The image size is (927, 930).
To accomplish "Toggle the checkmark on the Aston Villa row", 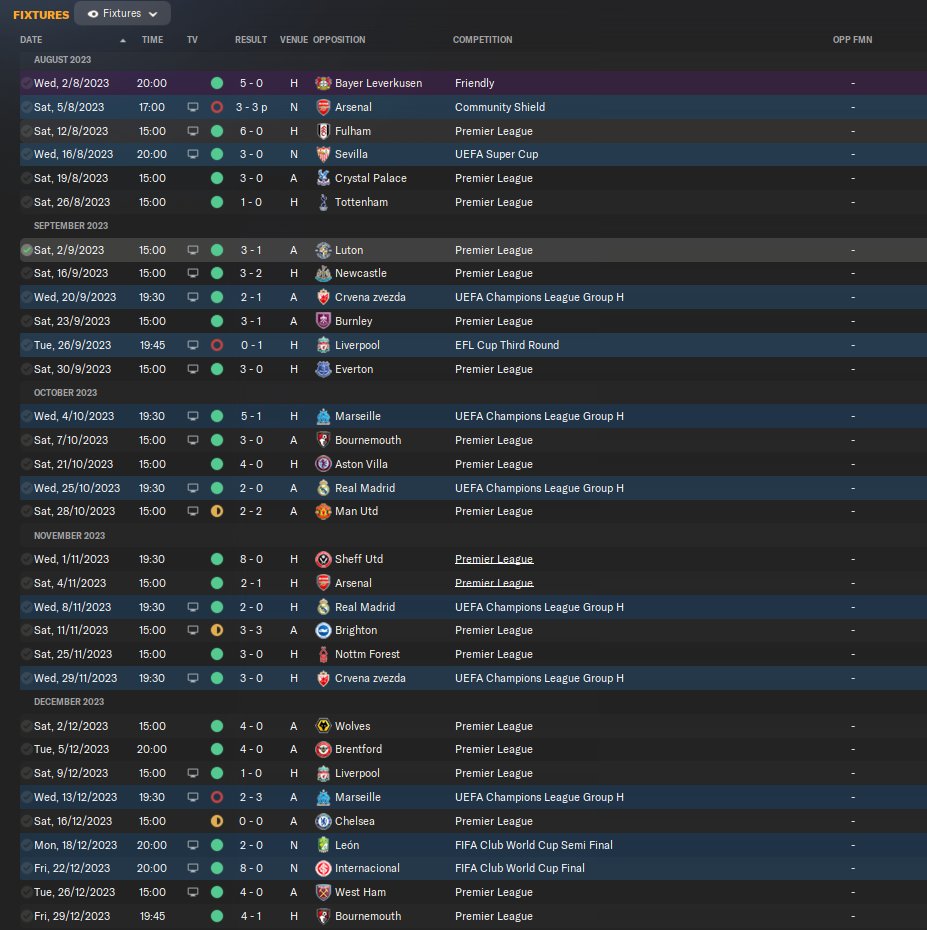I will pyautogui.click(x=26, y=464).
